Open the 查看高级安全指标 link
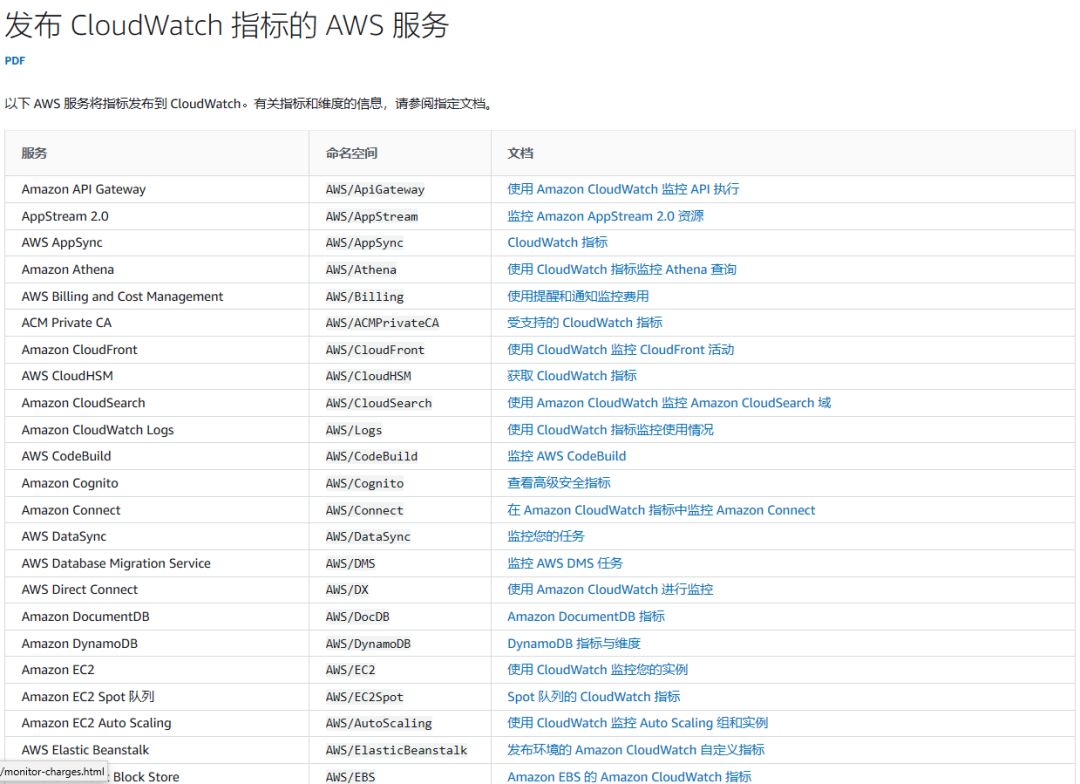The height and width of the screenshot is (784, 1080). [559, 483]
